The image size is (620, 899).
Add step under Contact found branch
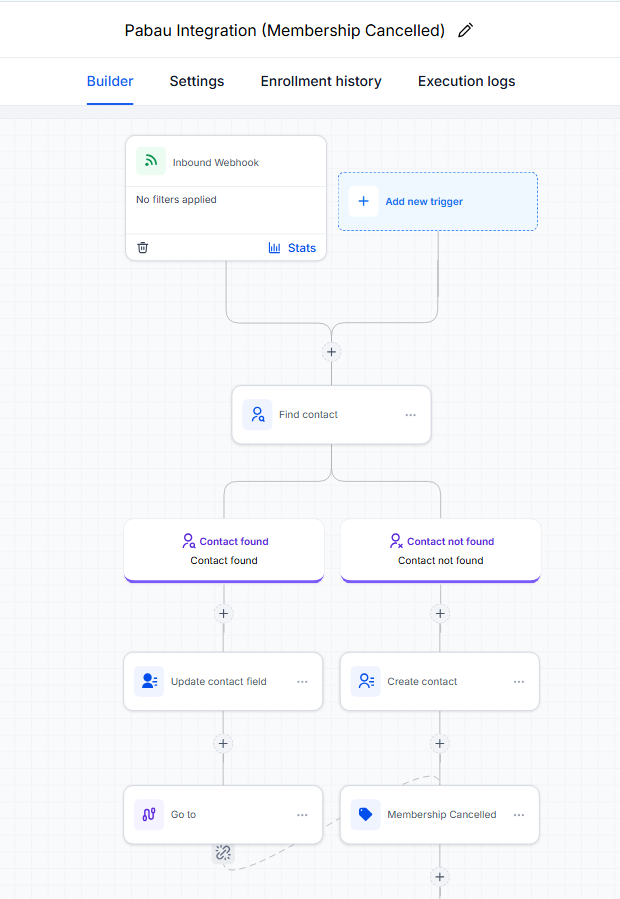point(224,613)
